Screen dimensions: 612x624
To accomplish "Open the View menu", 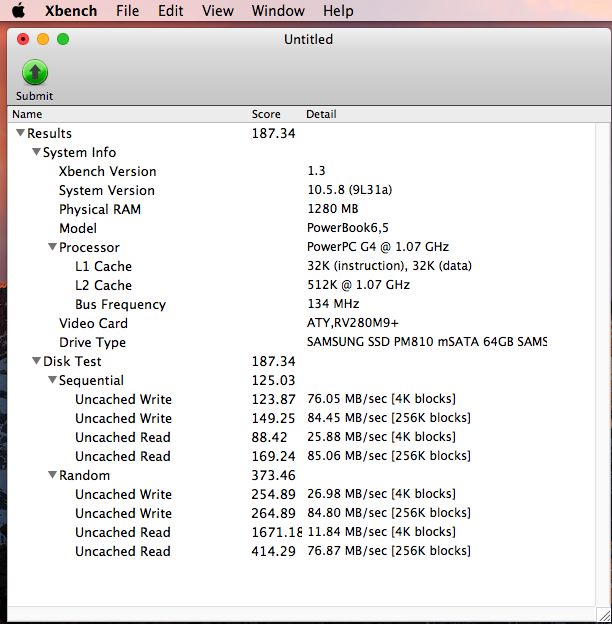I will [x=217, y=11].
